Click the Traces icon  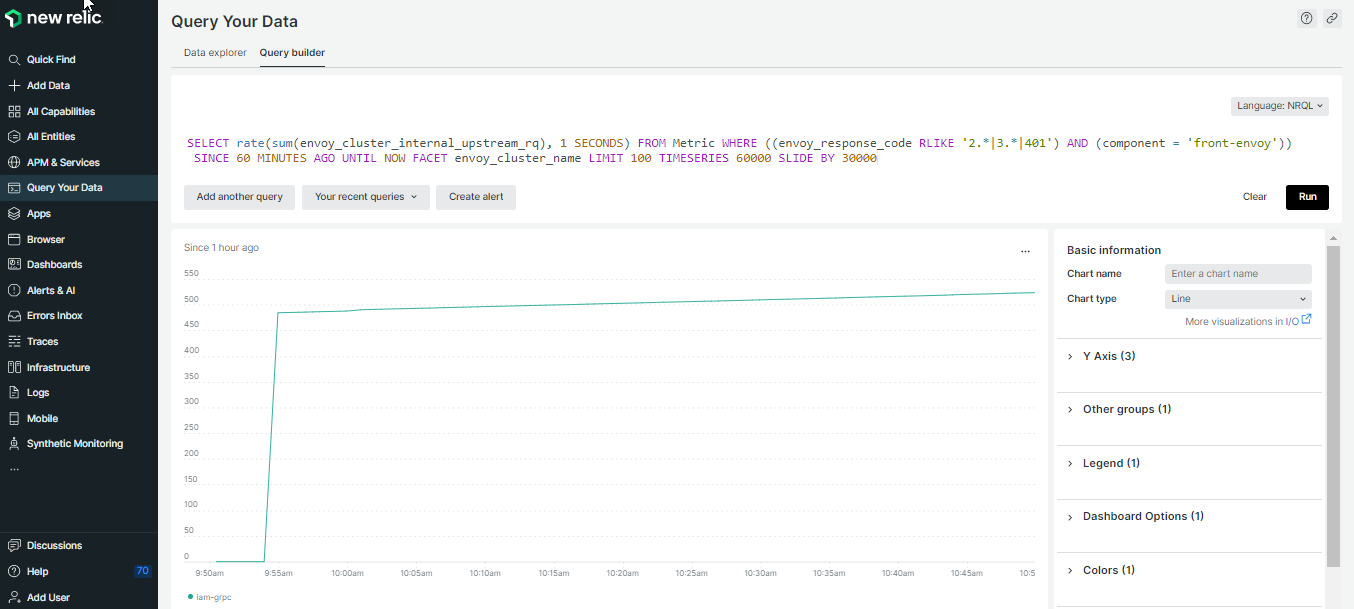click(14, 342)
